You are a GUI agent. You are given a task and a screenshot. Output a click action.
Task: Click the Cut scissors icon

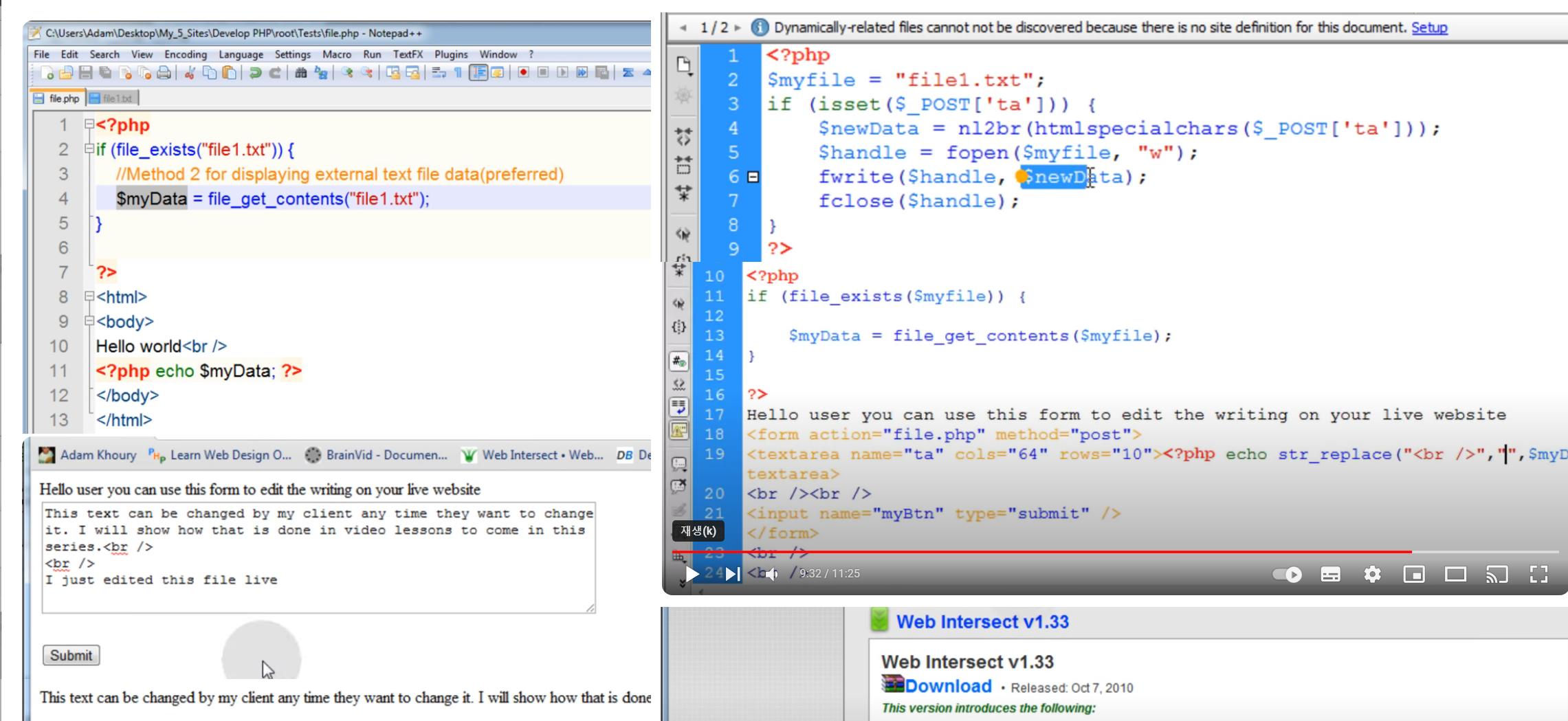tap(190, 73)
